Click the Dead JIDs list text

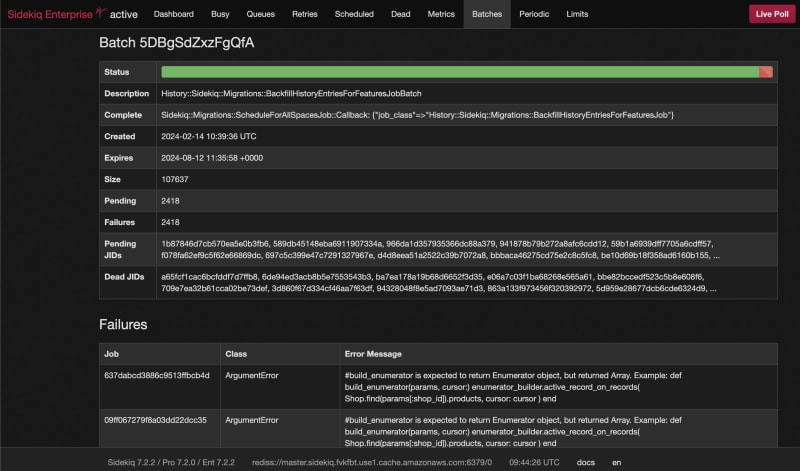click(439, 282)
